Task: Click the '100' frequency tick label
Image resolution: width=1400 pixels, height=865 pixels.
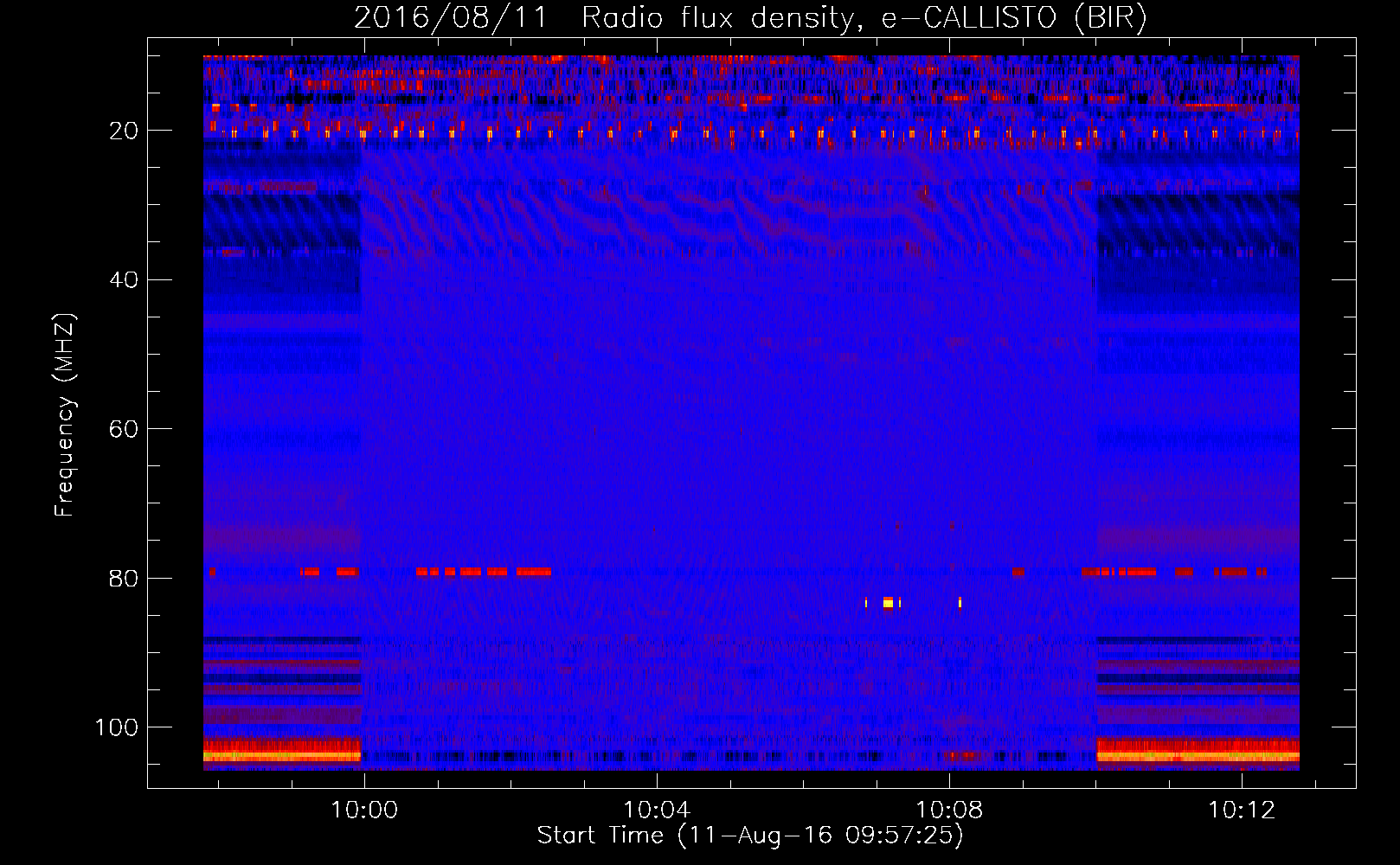Action: point(117,727)
